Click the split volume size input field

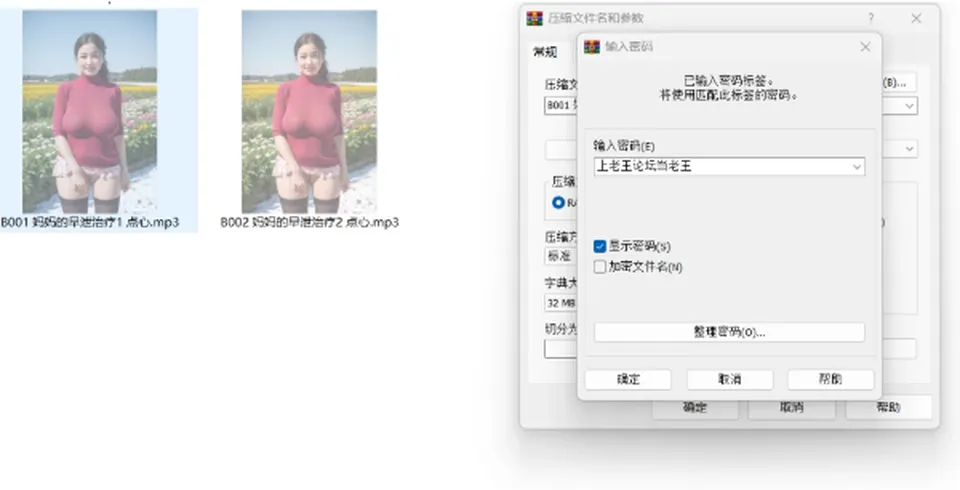tap(561, 349)
